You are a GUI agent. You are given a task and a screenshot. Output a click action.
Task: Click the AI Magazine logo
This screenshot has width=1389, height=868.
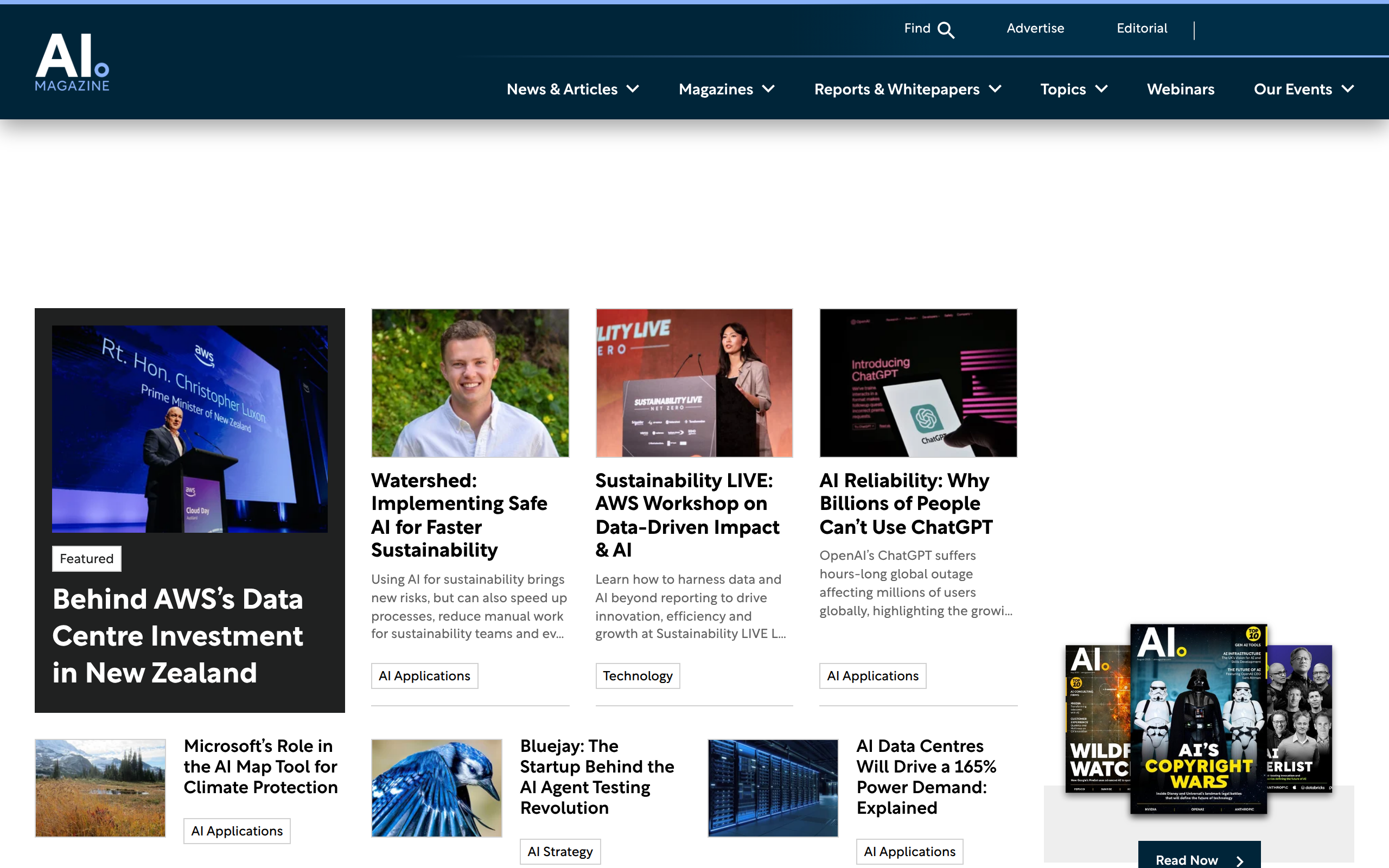[72, 62]
